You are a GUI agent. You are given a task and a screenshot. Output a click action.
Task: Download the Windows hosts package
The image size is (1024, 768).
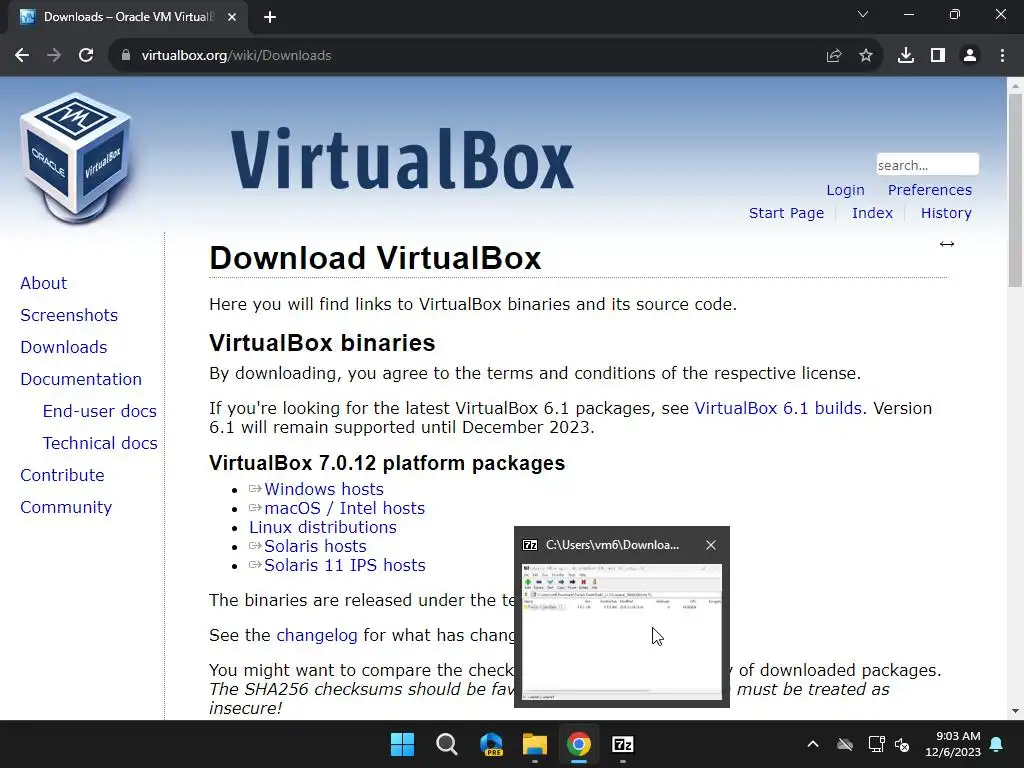click(x=323, y=489)
